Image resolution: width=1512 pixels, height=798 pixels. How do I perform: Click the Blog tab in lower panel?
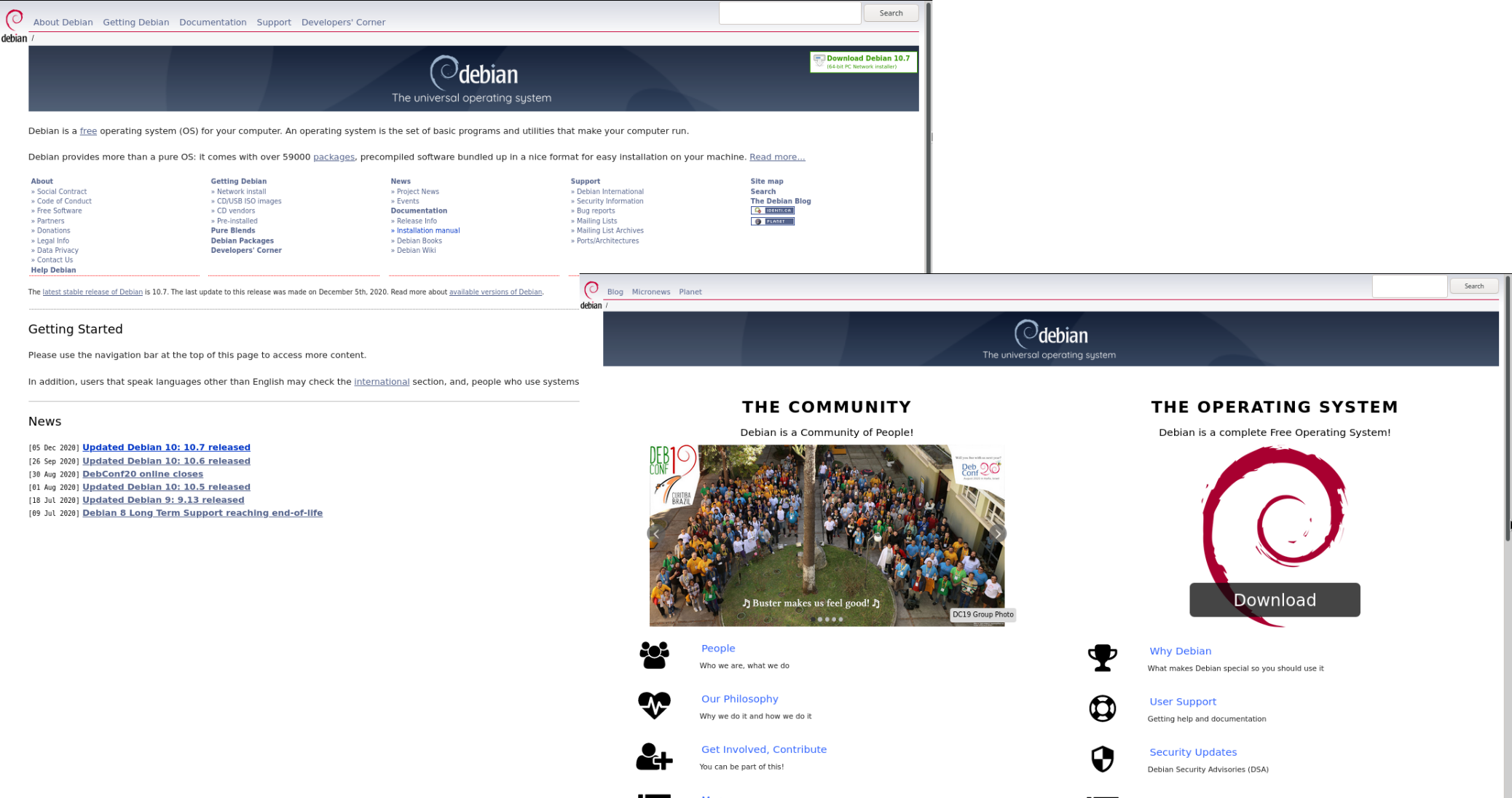(x=615, y=291)
